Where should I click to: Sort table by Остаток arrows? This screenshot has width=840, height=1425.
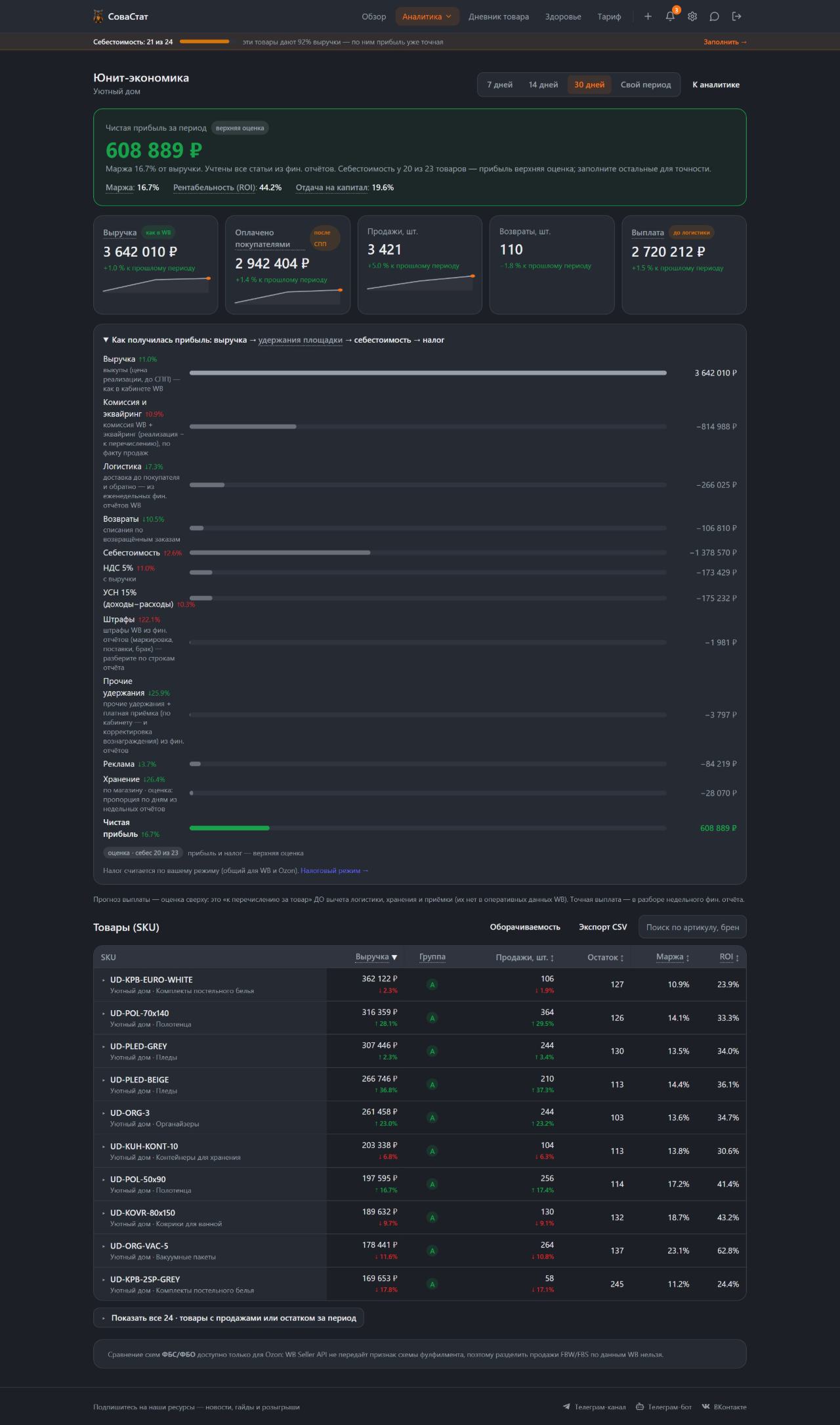(x=622, y=958)
